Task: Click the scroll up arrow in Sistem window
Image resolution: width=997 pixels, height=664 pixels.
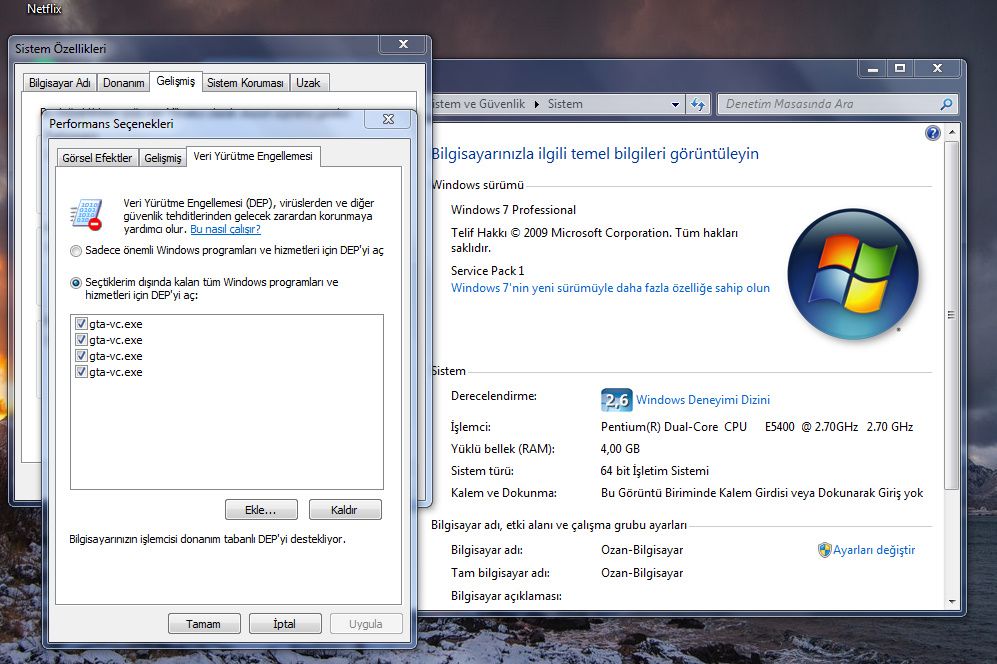Action: 952,132
